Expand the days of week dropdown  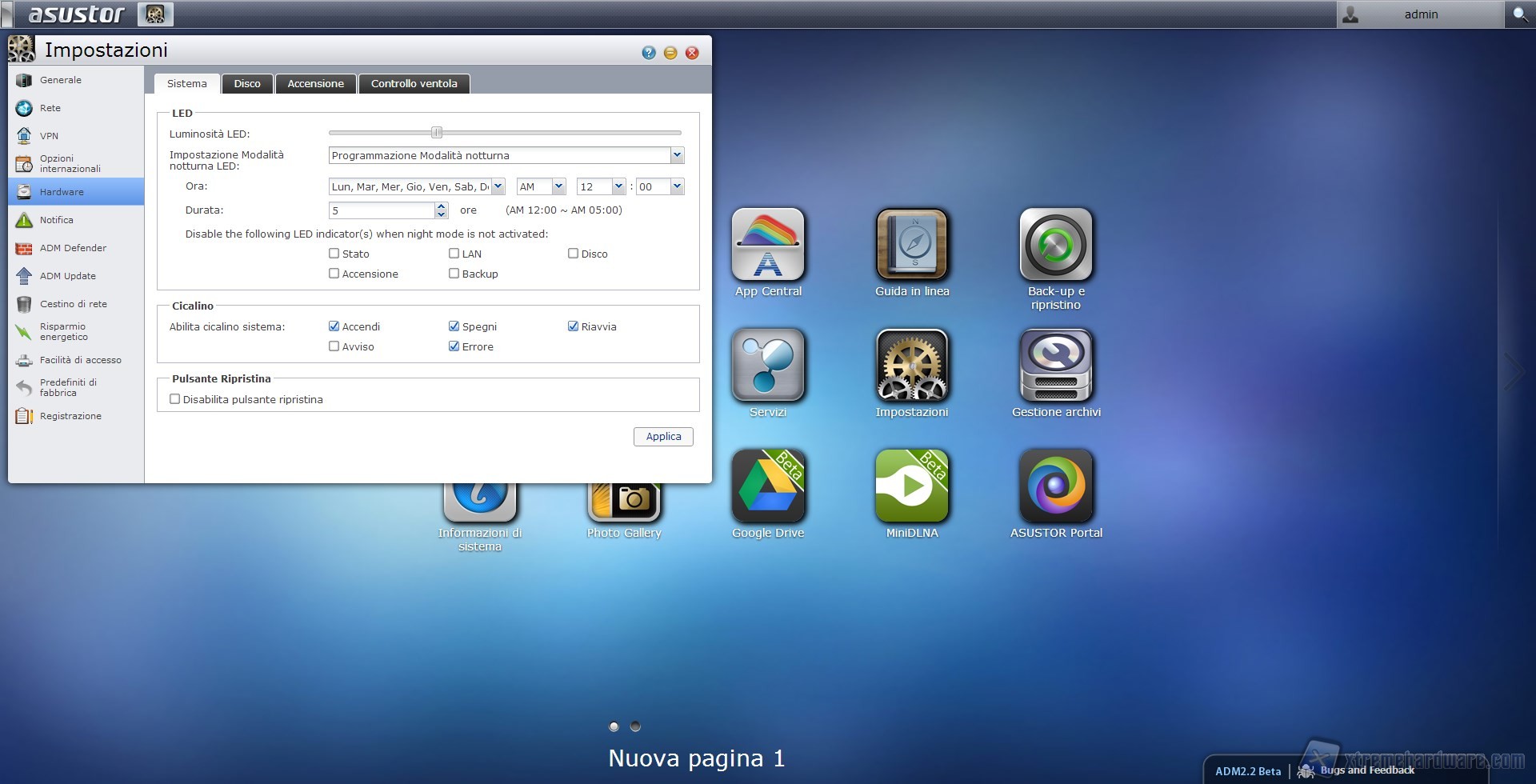point(498,186)
